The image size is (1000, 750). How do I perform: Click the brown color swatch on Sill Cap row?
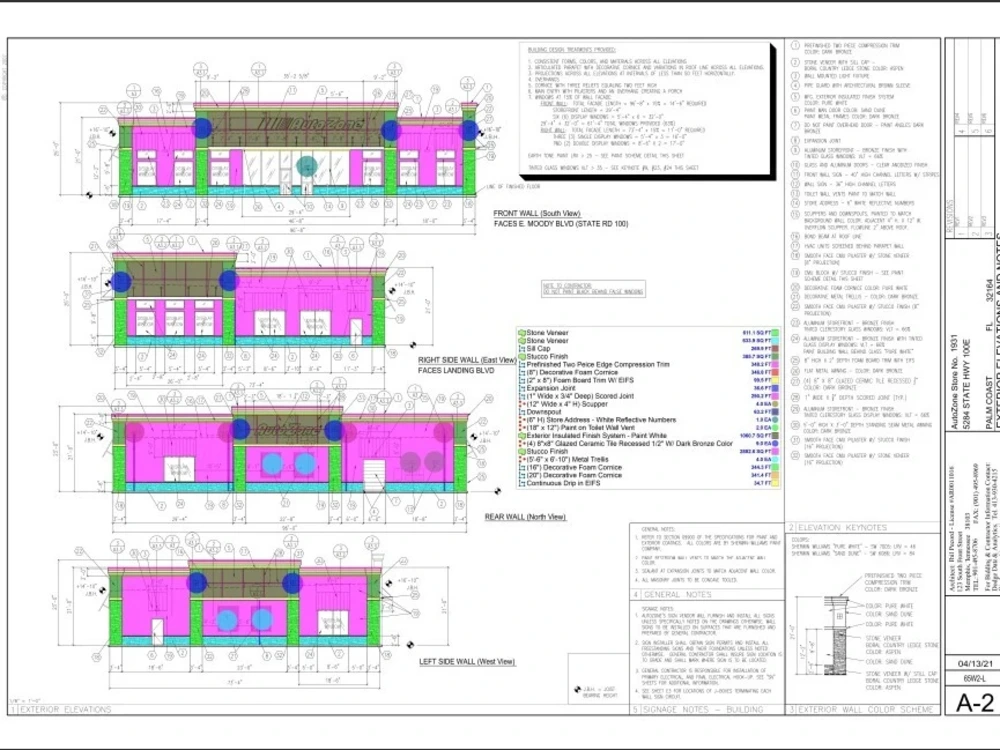[776, 349]
